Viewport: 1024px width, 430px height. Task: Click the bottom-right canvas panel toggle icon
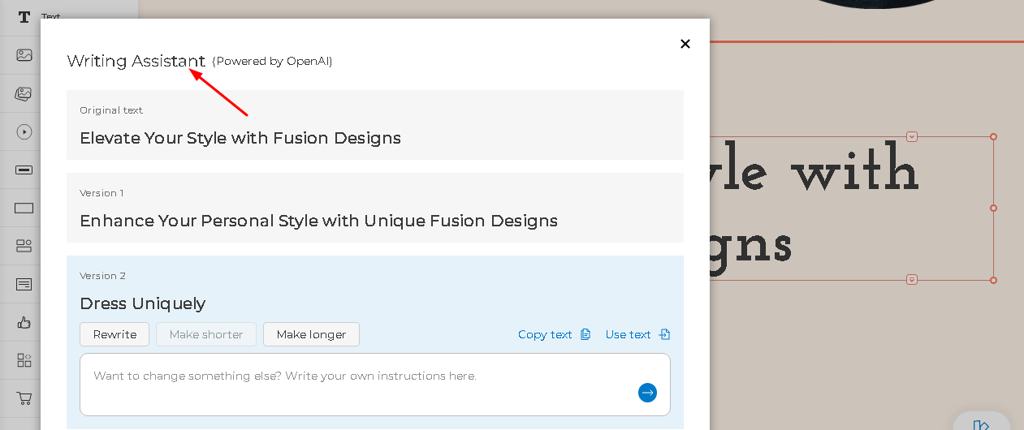click(981, 425)
